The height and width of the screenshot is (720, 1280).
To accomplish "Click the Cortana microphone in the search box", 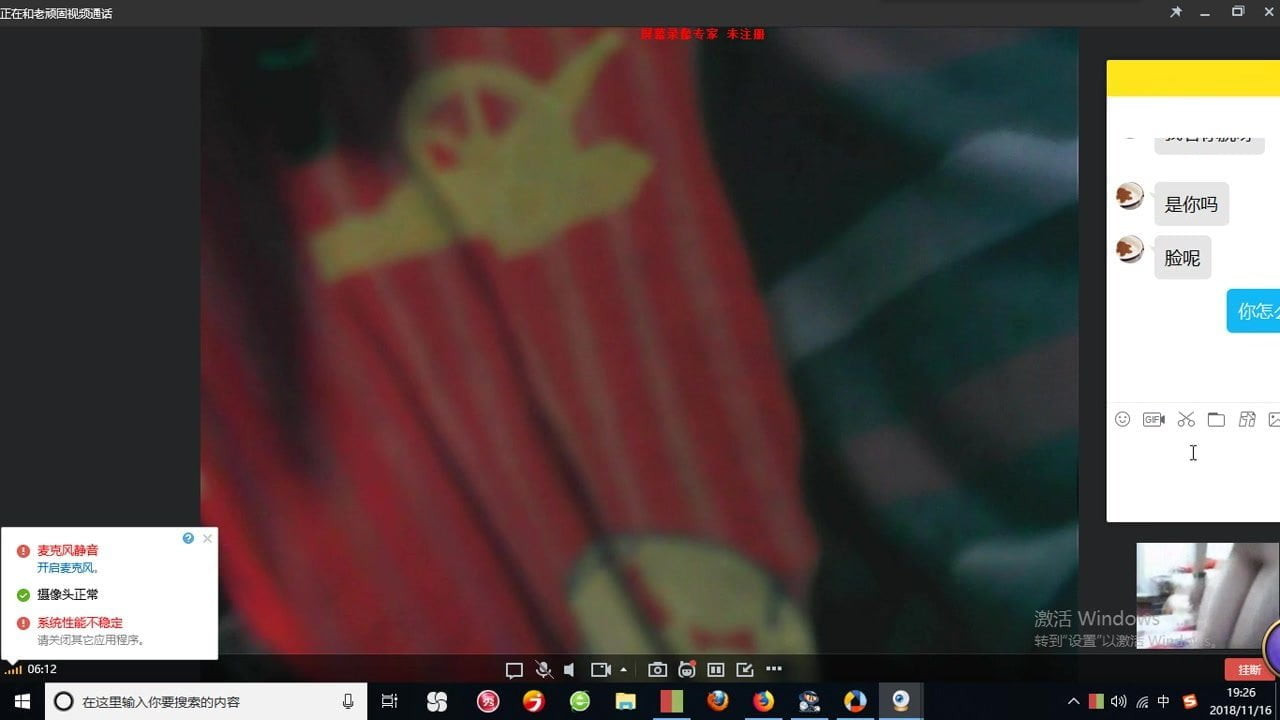I will pos(348,701).
